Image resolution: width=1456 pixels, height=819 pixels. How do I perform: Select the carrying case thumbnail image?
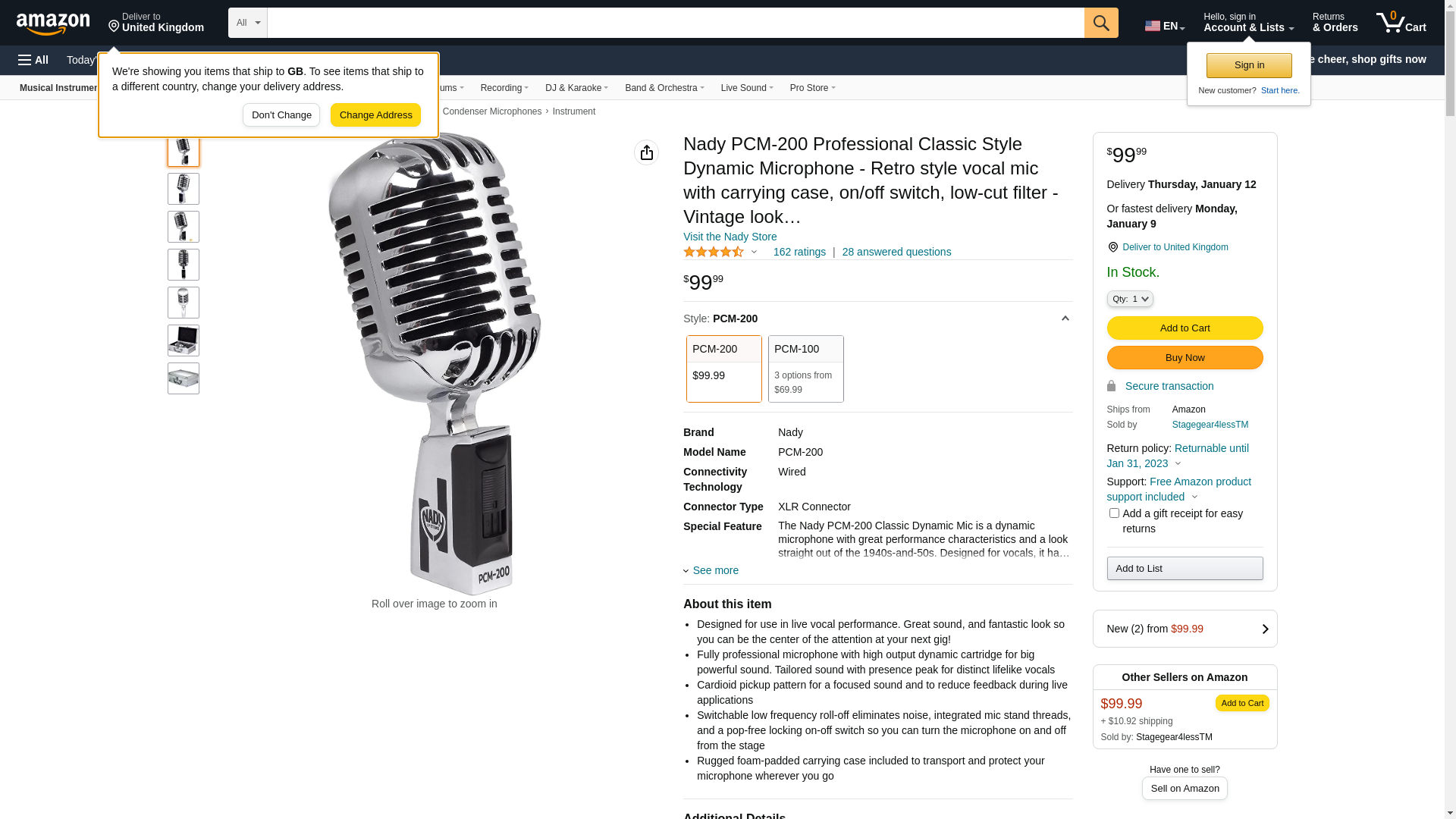click(184, 340)
